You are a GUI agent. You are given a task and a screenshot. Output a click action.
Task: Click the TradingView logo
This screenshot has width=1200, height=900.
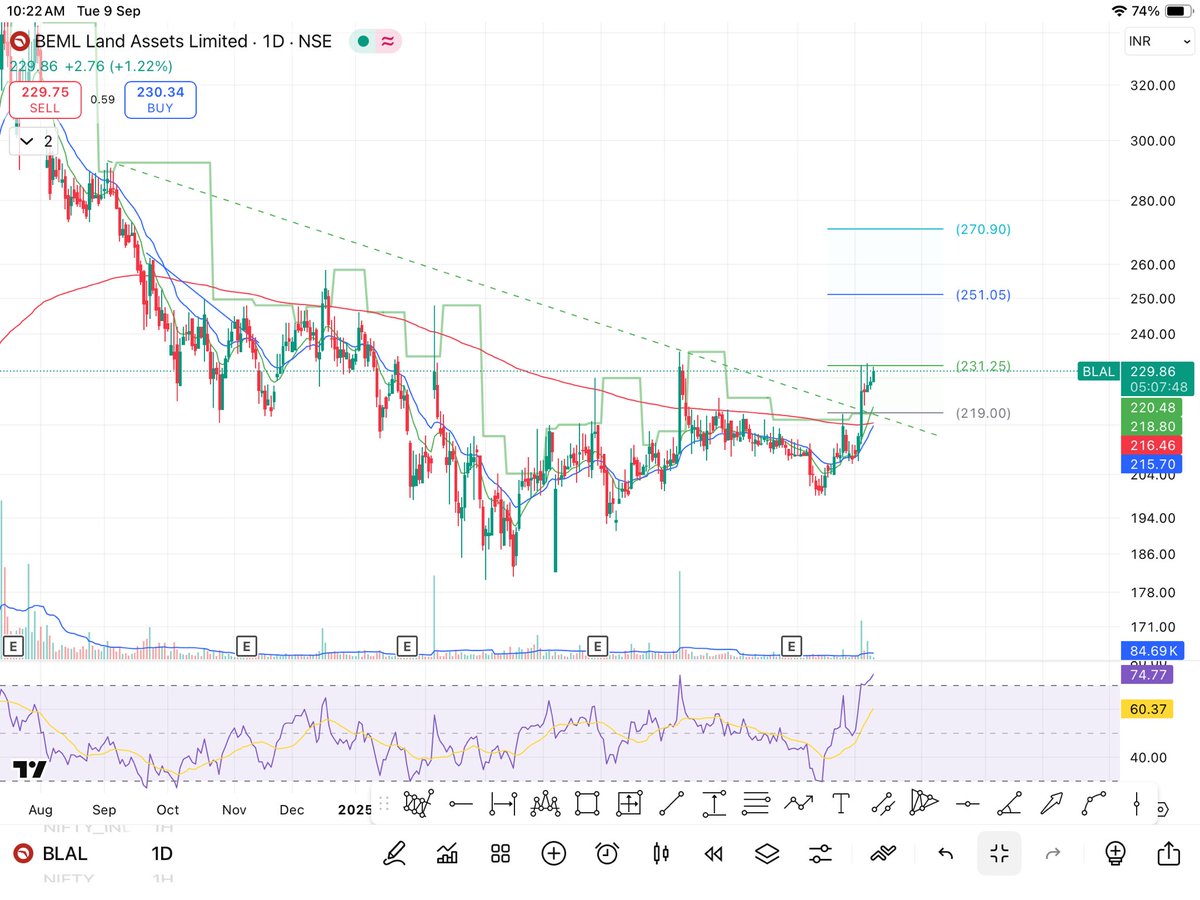[x=28, y=768]
